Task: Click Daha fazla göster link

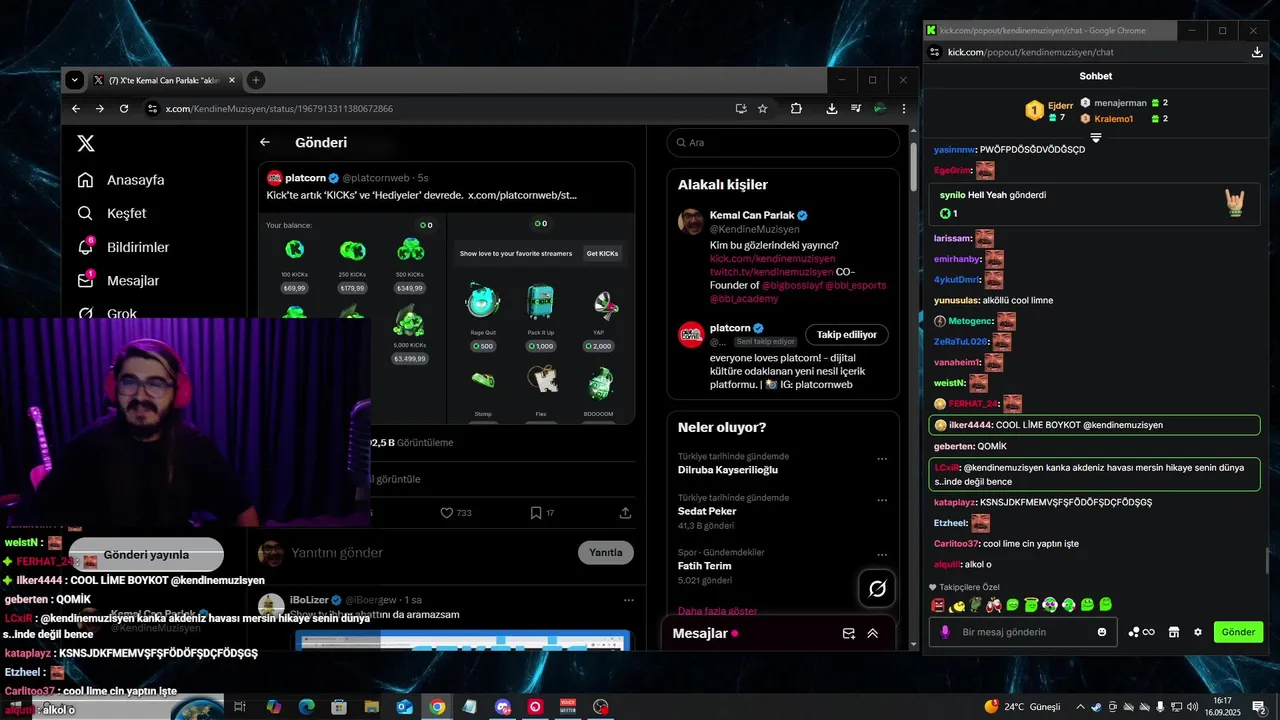Action: pos(717,611)
